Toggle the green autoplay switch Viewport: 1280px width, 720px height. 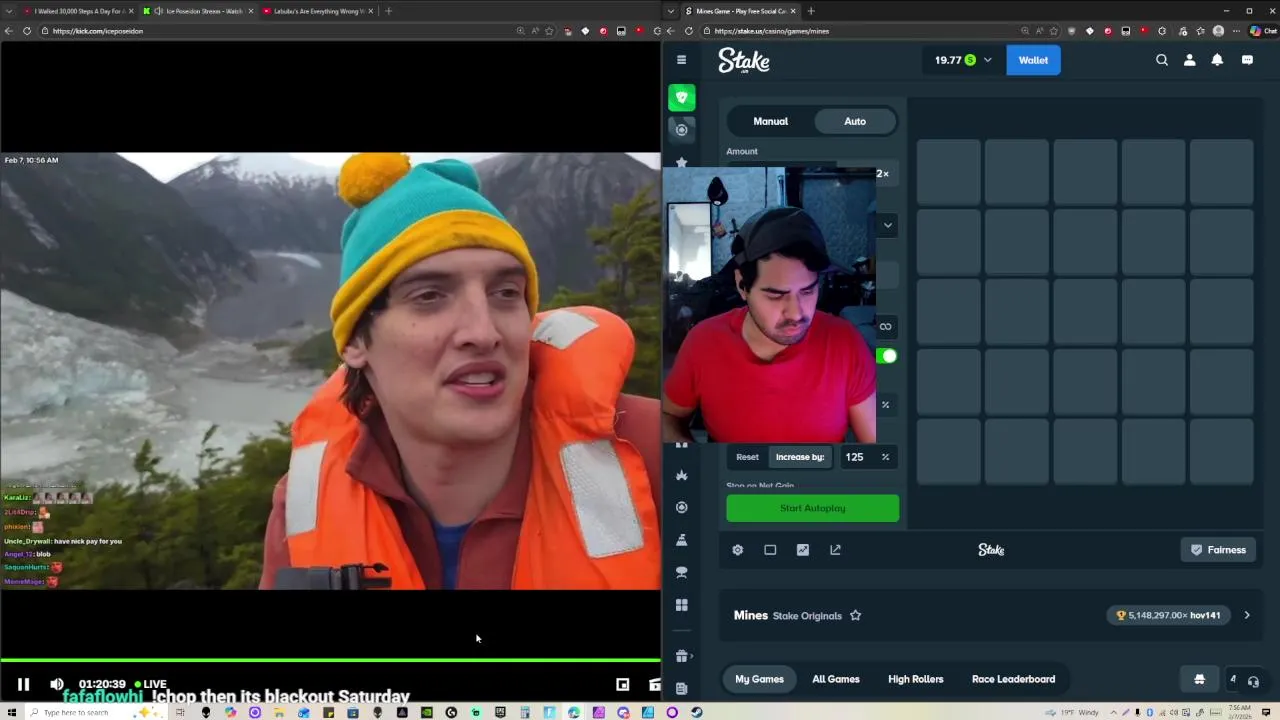[887, 356]
